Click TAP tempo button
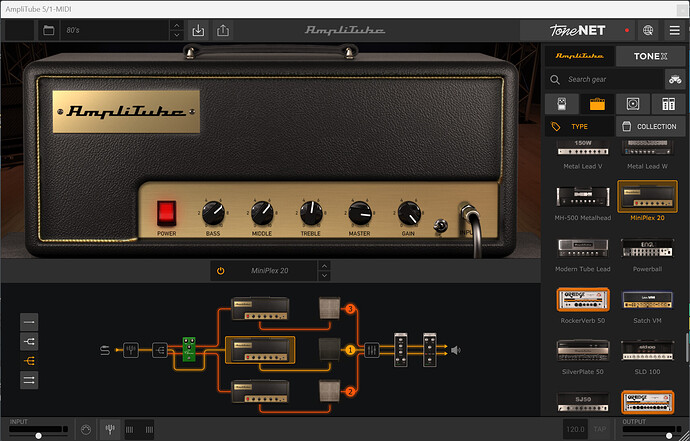This screenshot has height=441, width=690. [x=599, y=429]
